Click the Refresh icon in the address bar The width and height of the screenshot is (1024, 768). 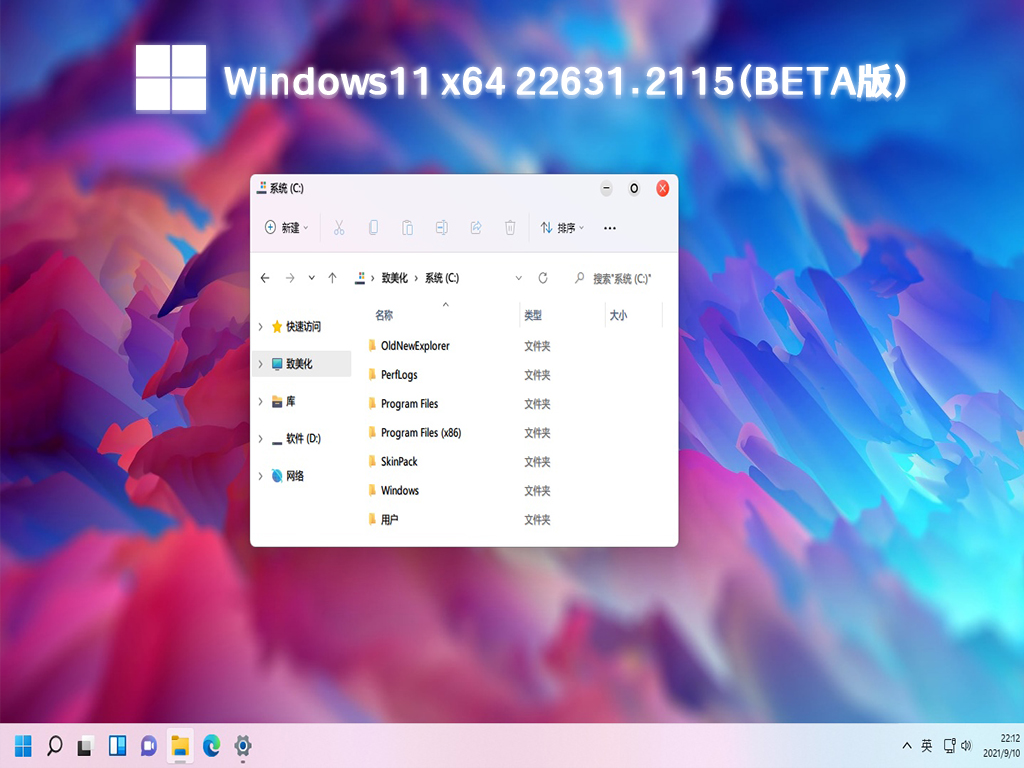(542, 278)
